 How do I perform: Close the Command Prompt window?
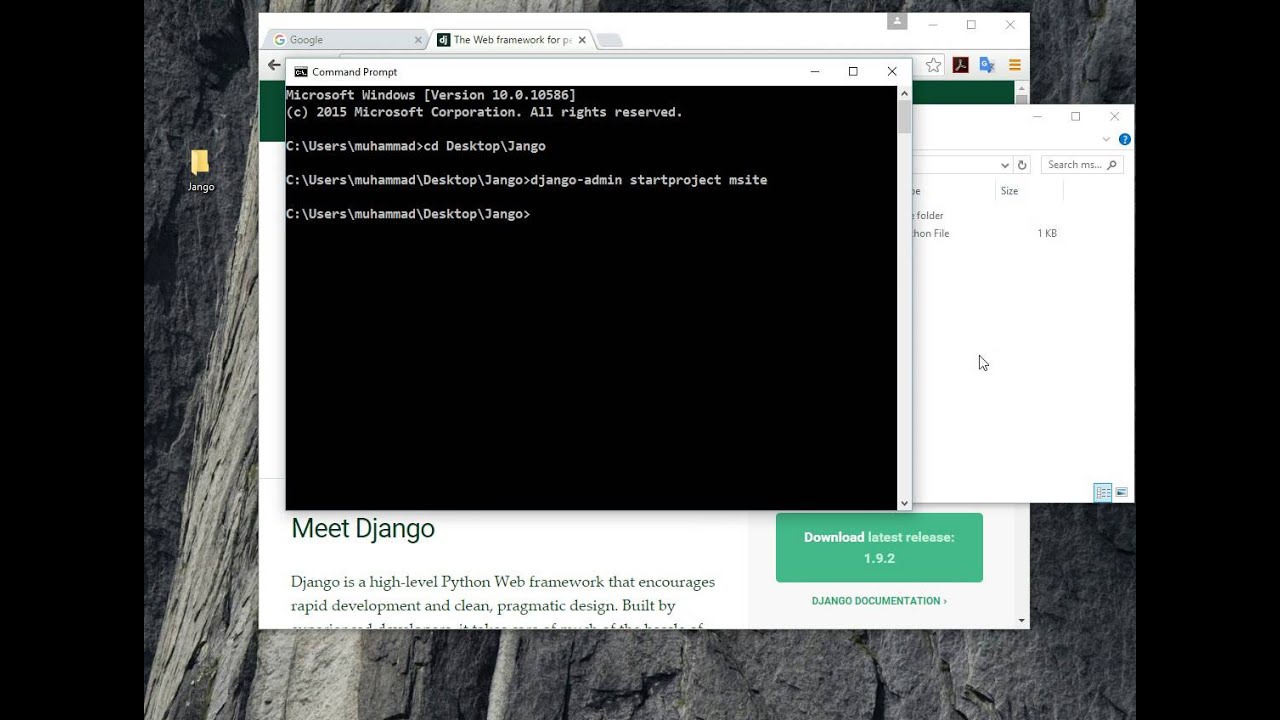point(892,71)
